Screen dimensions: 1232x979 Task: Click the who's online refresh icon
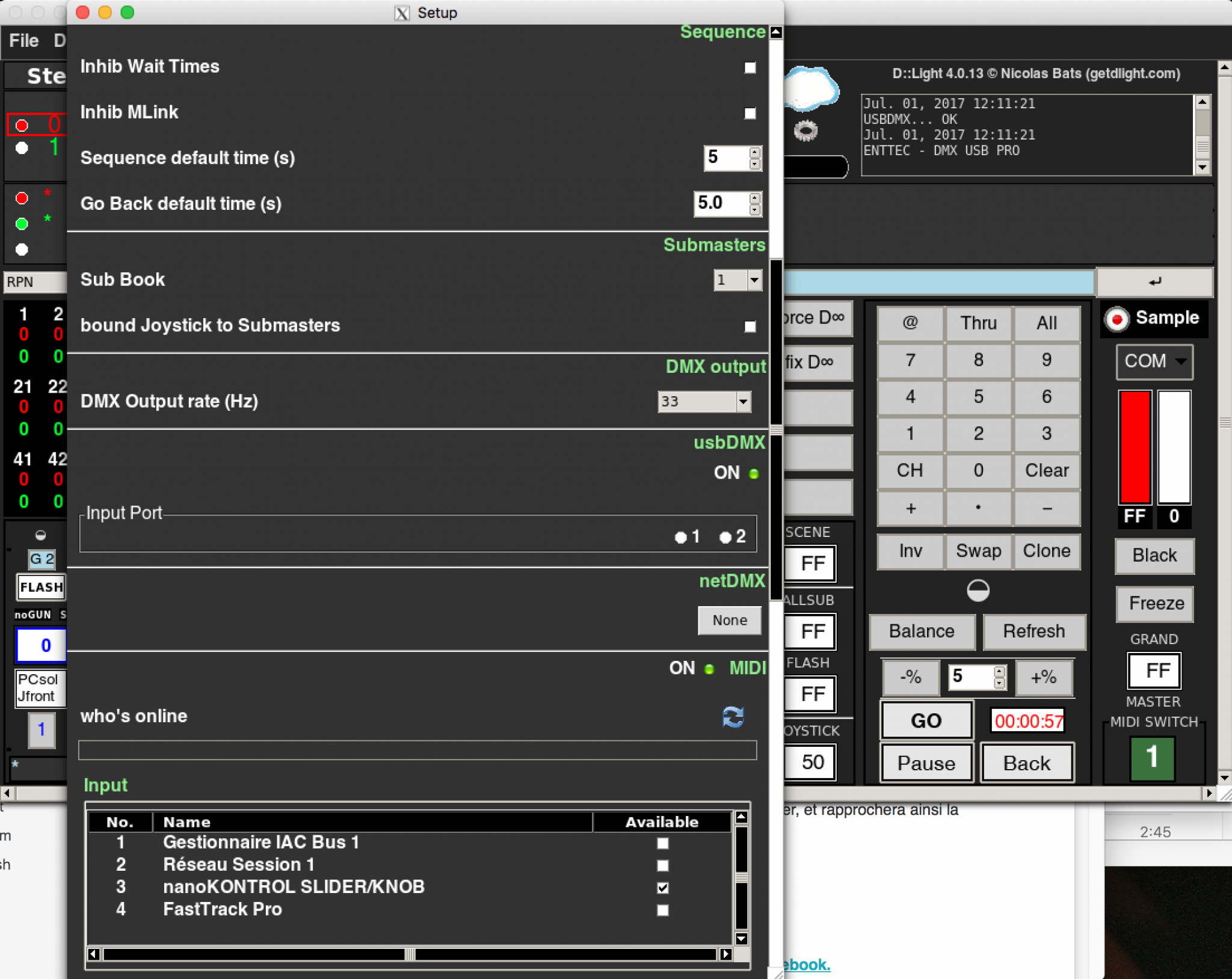733,717
